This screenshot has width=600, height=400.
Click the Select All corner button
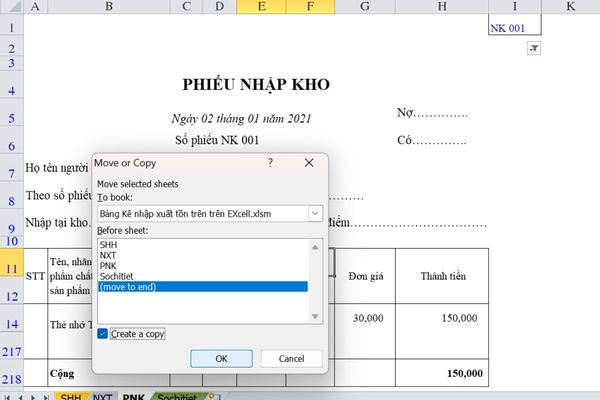tap(11, 7)
